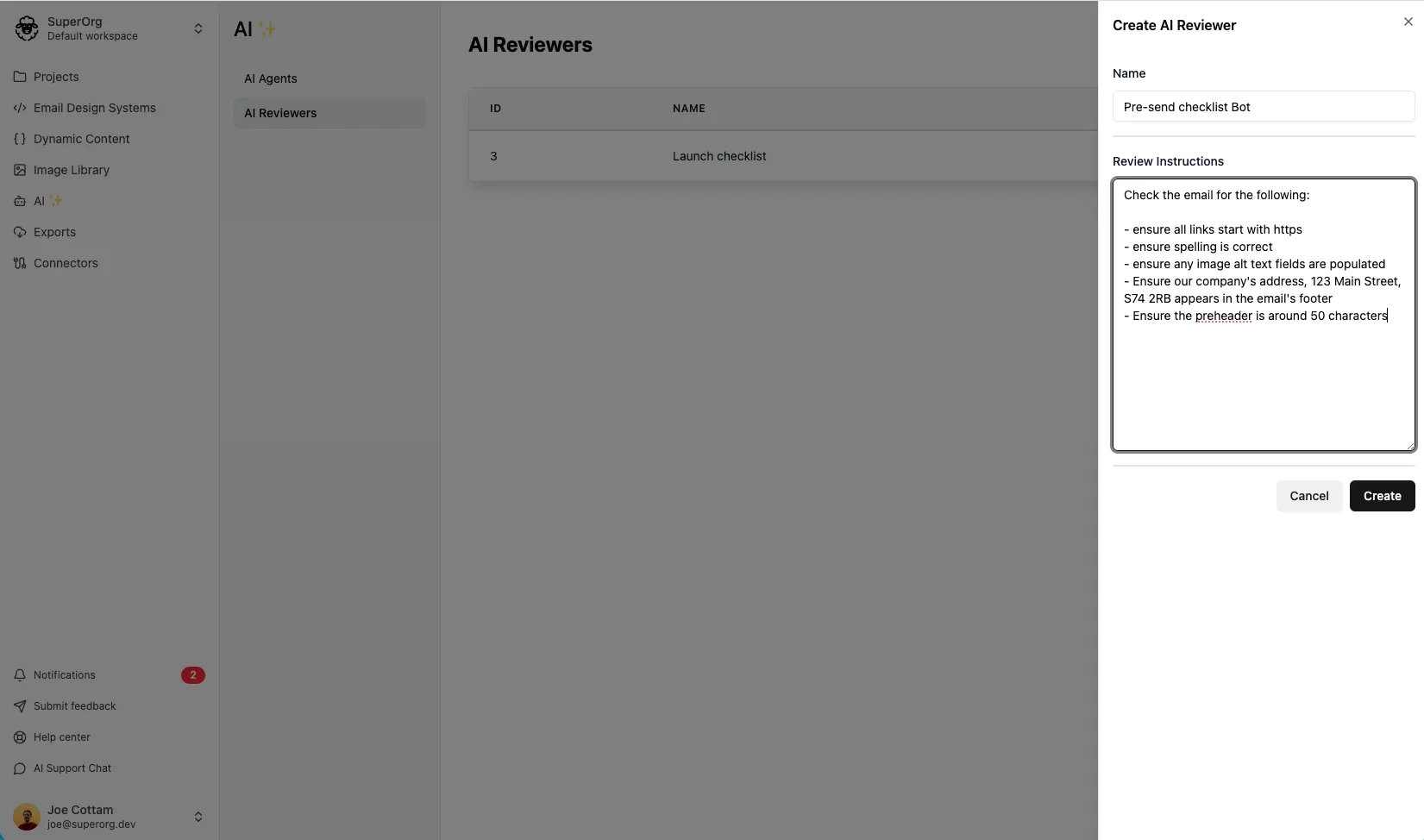Image resolution: width=1424 pixels, height=840 pixels.
Task: Open the Help center
Action: pyautogui.click(x=60, y=737)
